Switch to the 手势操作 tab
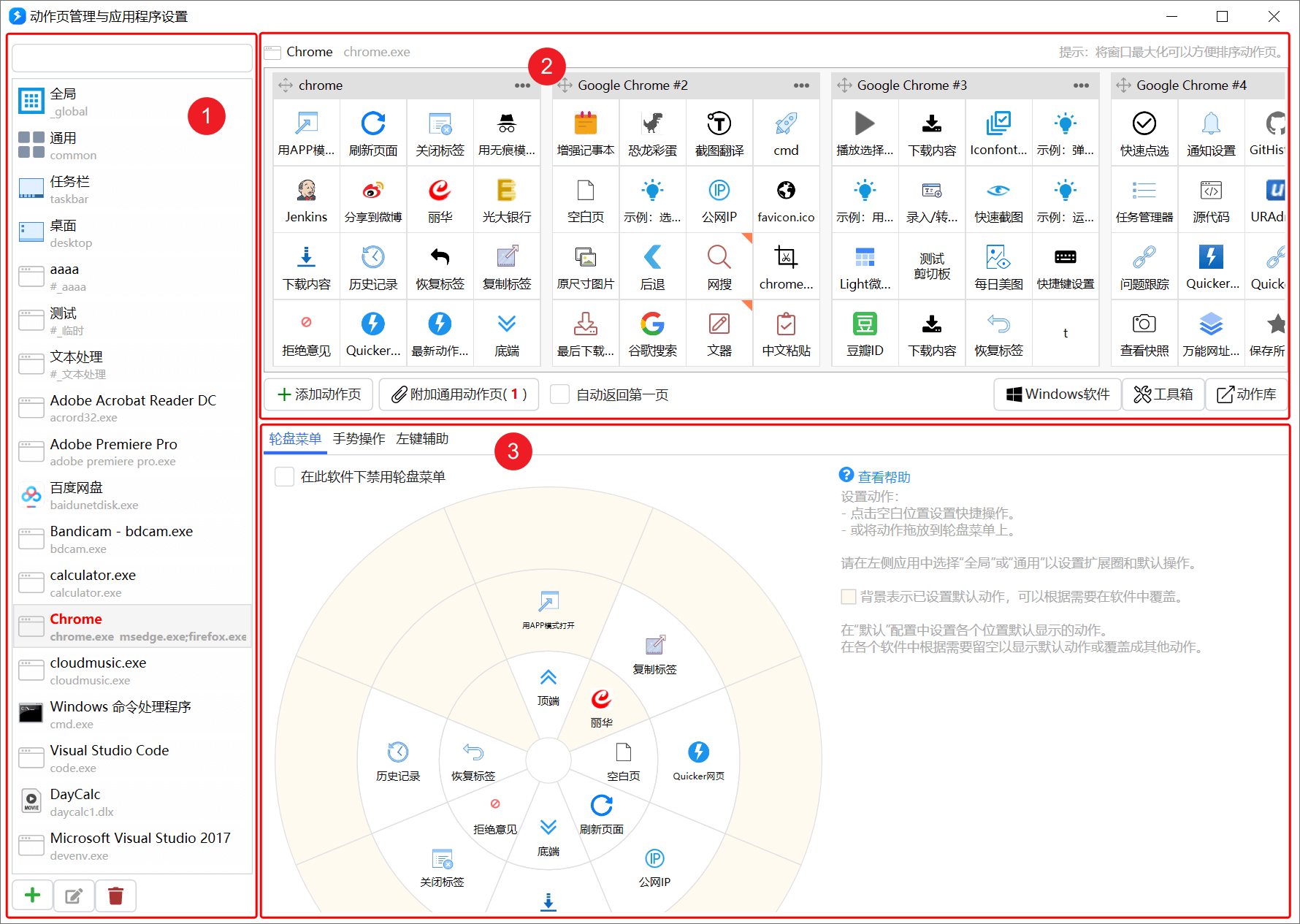Viewport: 1300px width, 924px height. pyautogui.click(x=359, y=438)
